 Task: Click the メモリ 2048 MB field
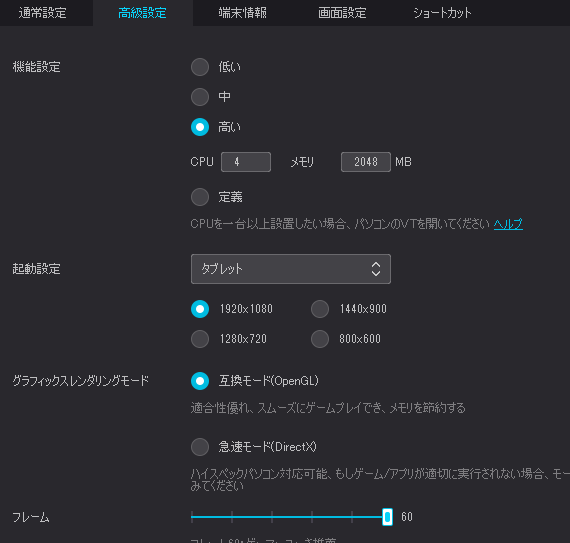pos(366,162)
